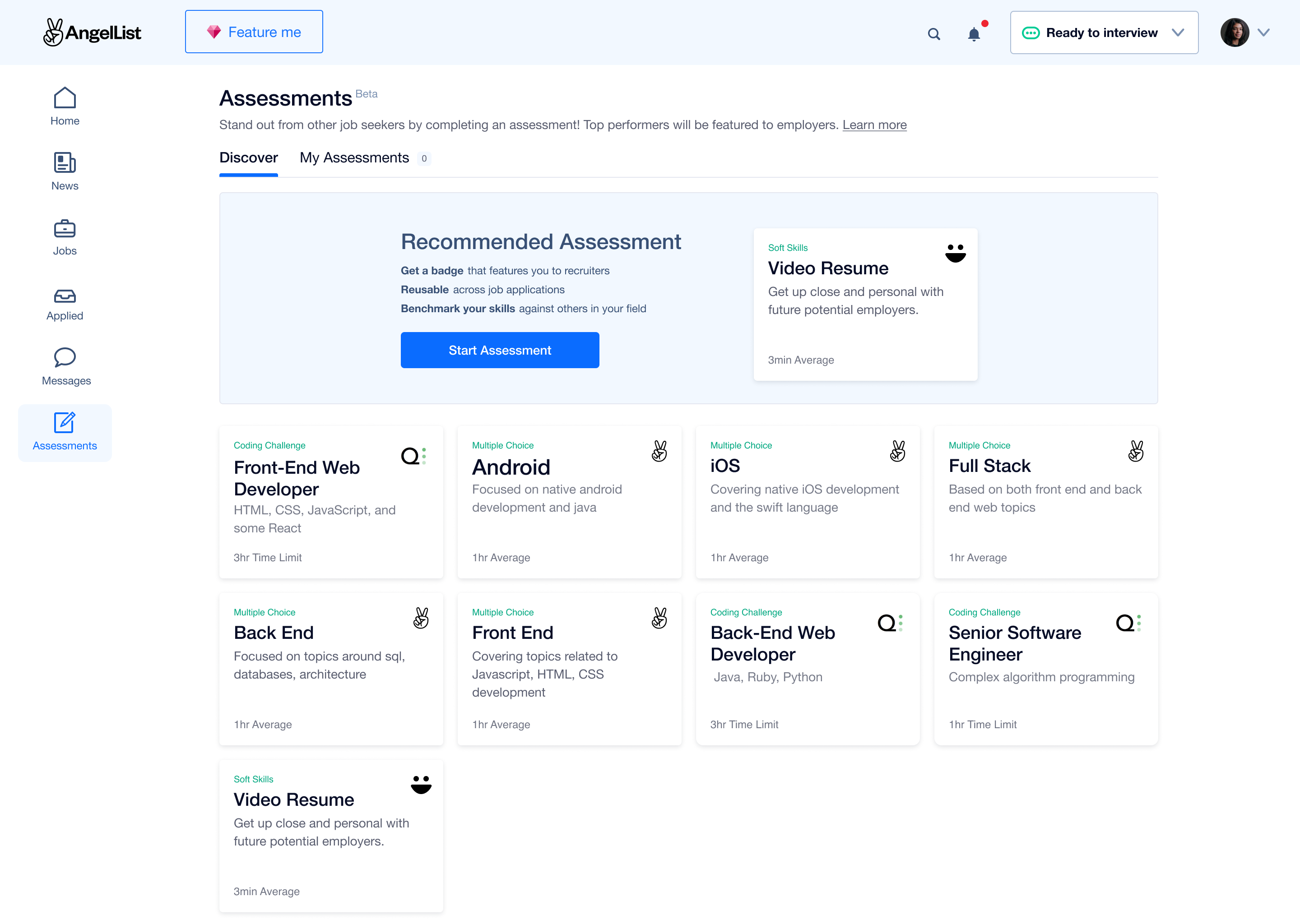Viewport: 1300px width, 924px height.
Task: Open the Home sidebar icon
Action: [65, 98]
